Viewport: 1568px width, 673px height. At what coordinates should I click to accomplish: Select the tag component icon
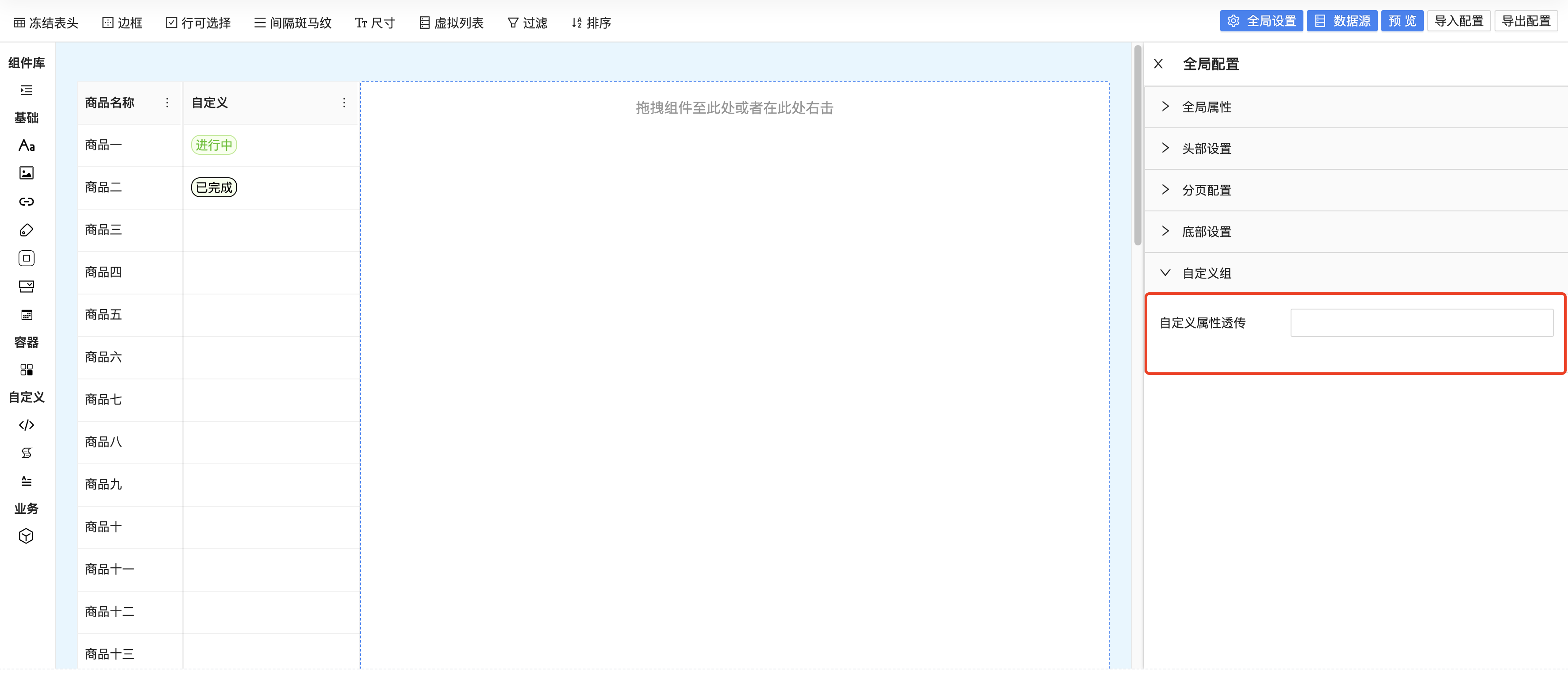26,230
